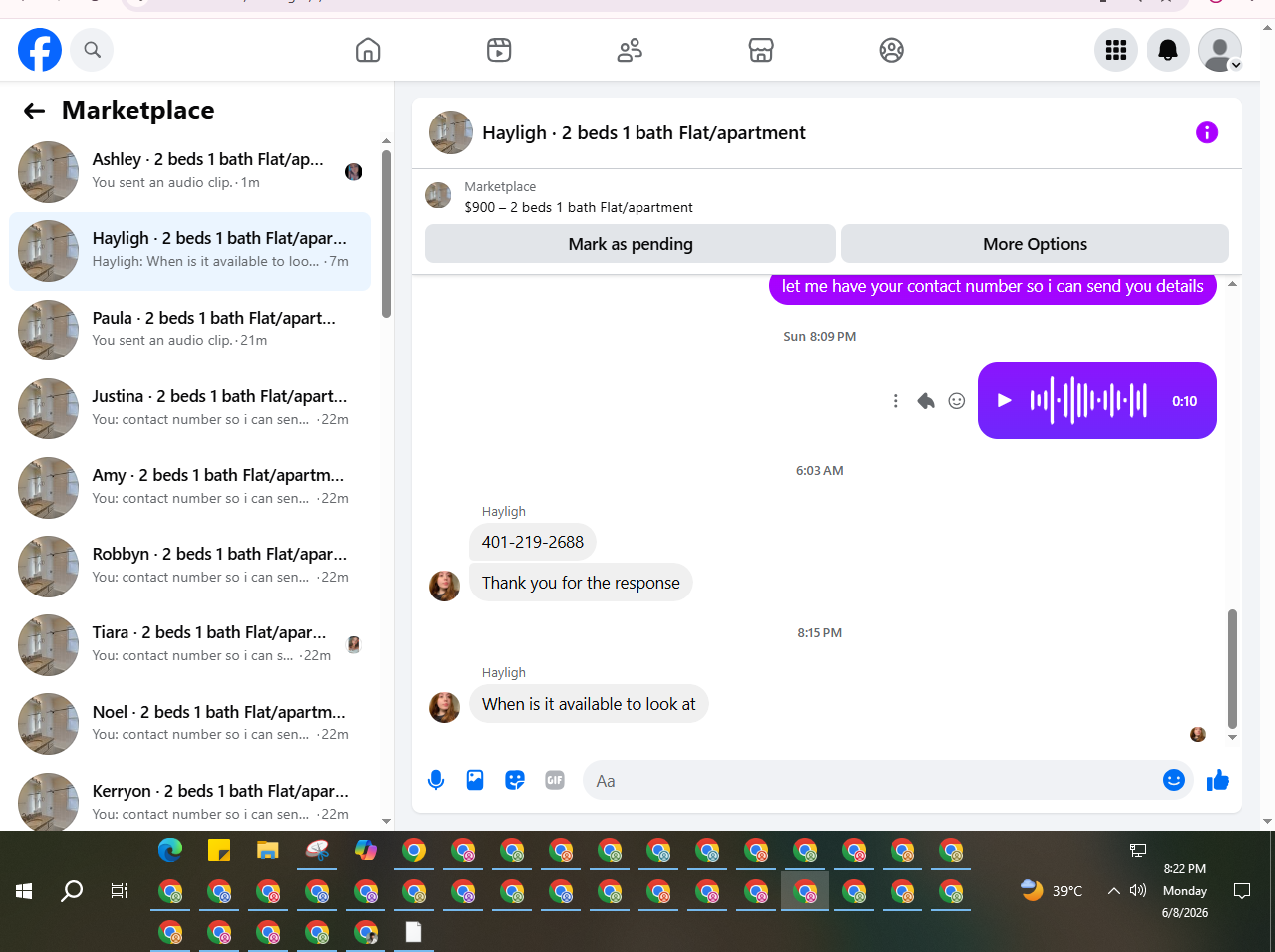Click the conversation list scrollbar

[386, 234]
